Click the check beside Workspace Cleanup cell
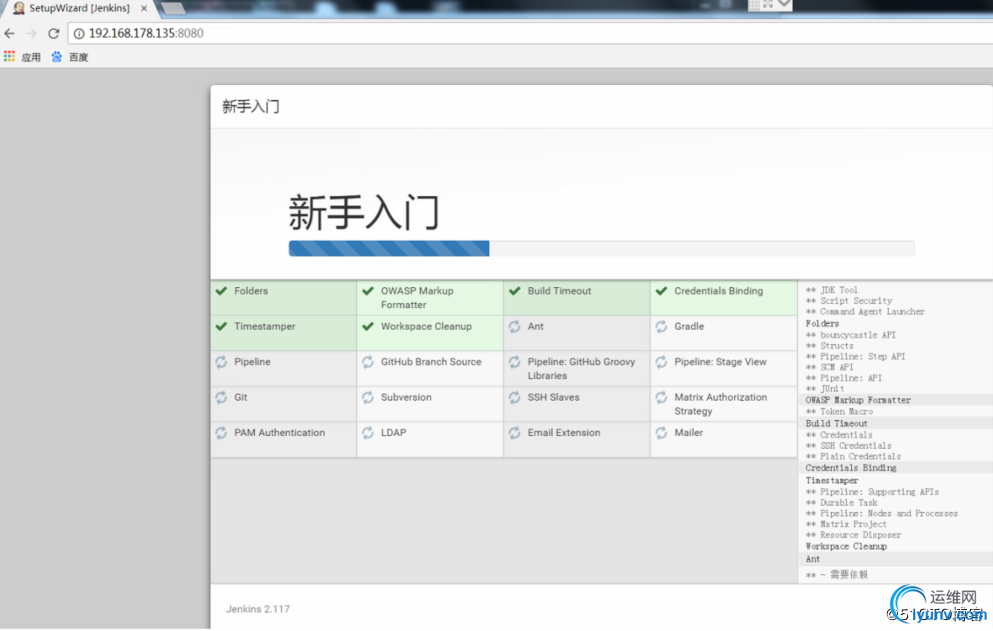This screenshot has height=631, width=993. [x=368, y=326]
